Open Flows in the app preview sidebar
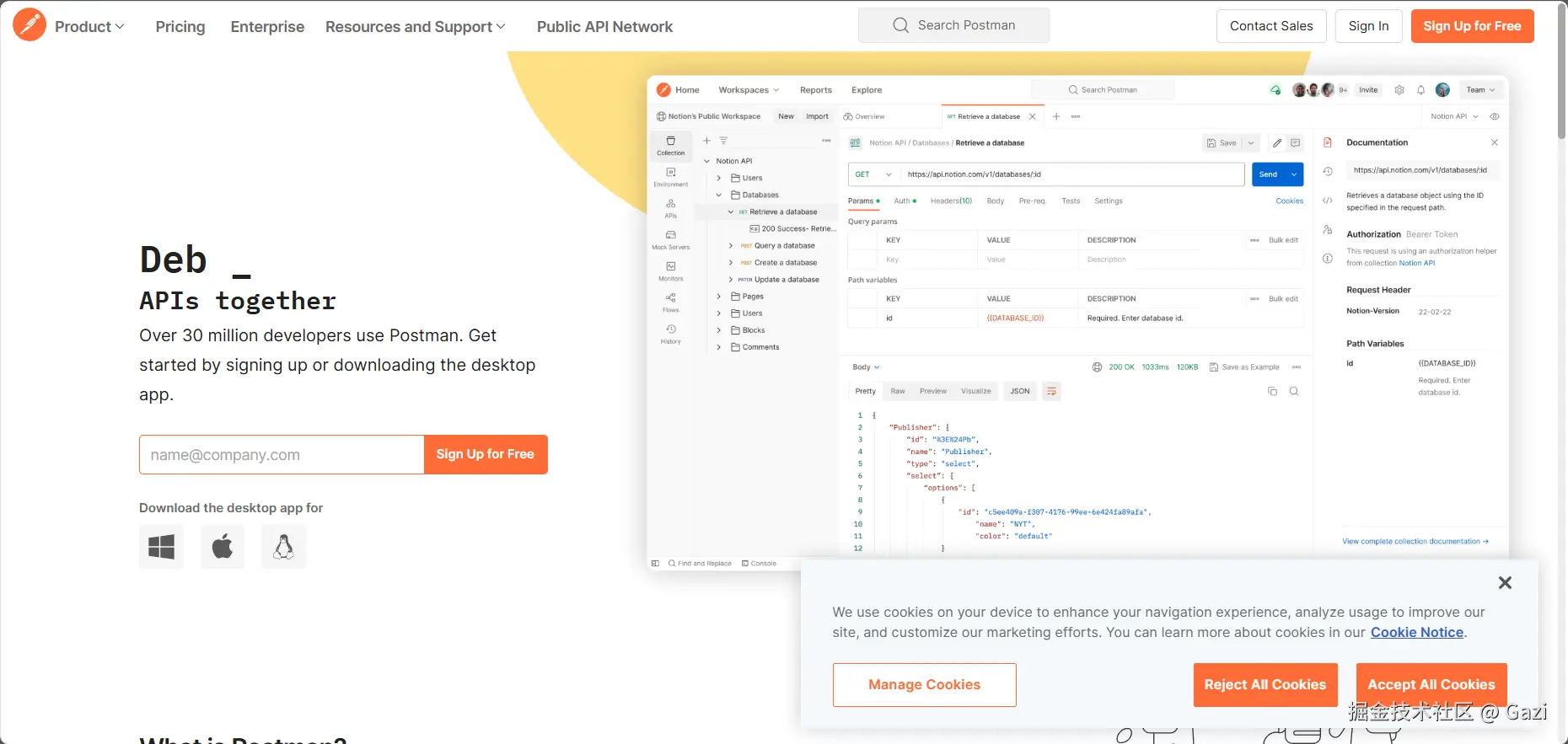Image resolution: width=1568 pixels, height=744 pixels. 671,302
